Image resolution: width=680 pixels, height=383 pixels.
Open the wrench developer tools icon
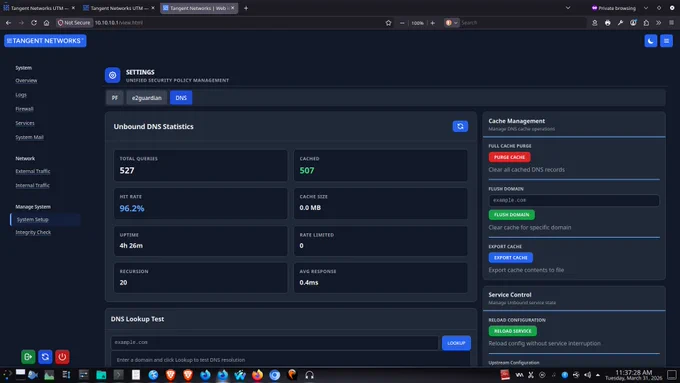620,23
